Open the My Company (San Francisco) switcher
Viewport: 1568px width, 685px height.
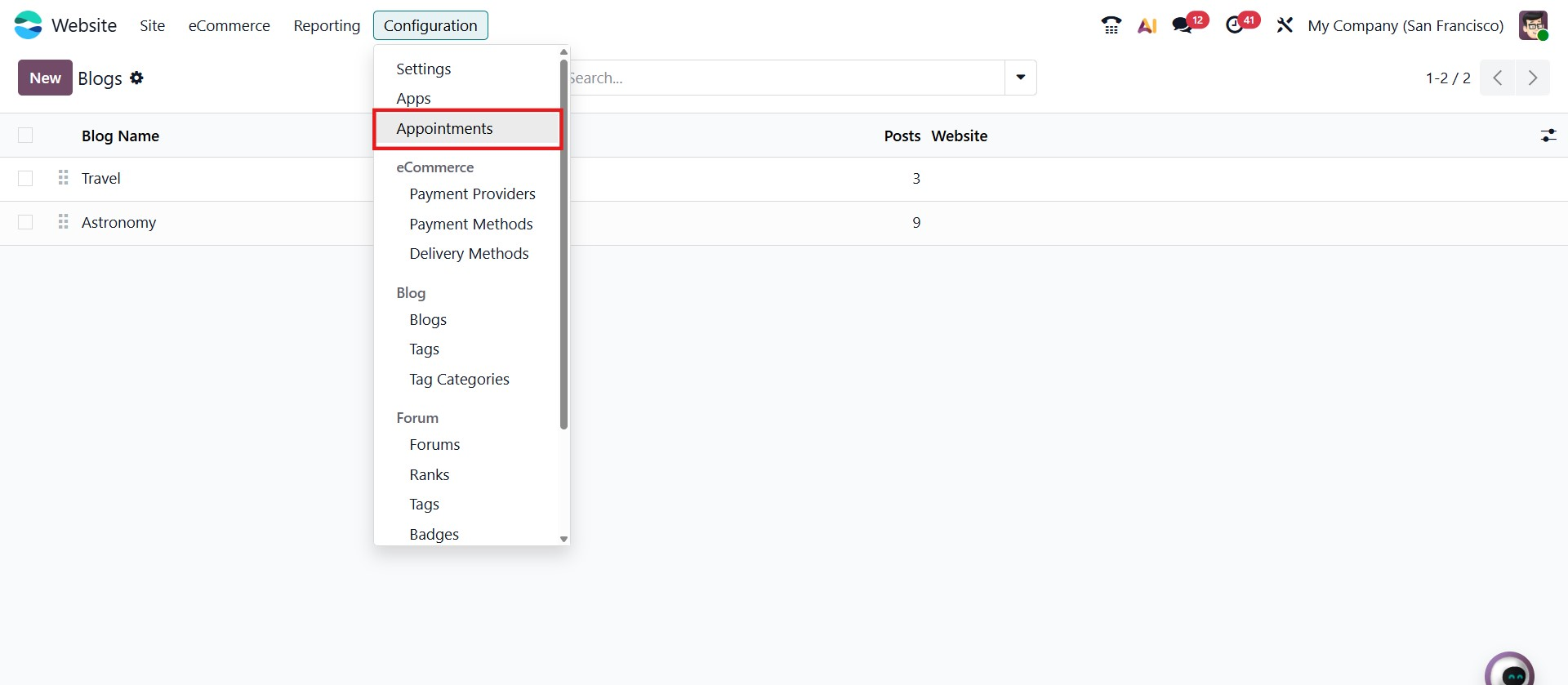click(x=1405, y=25)
